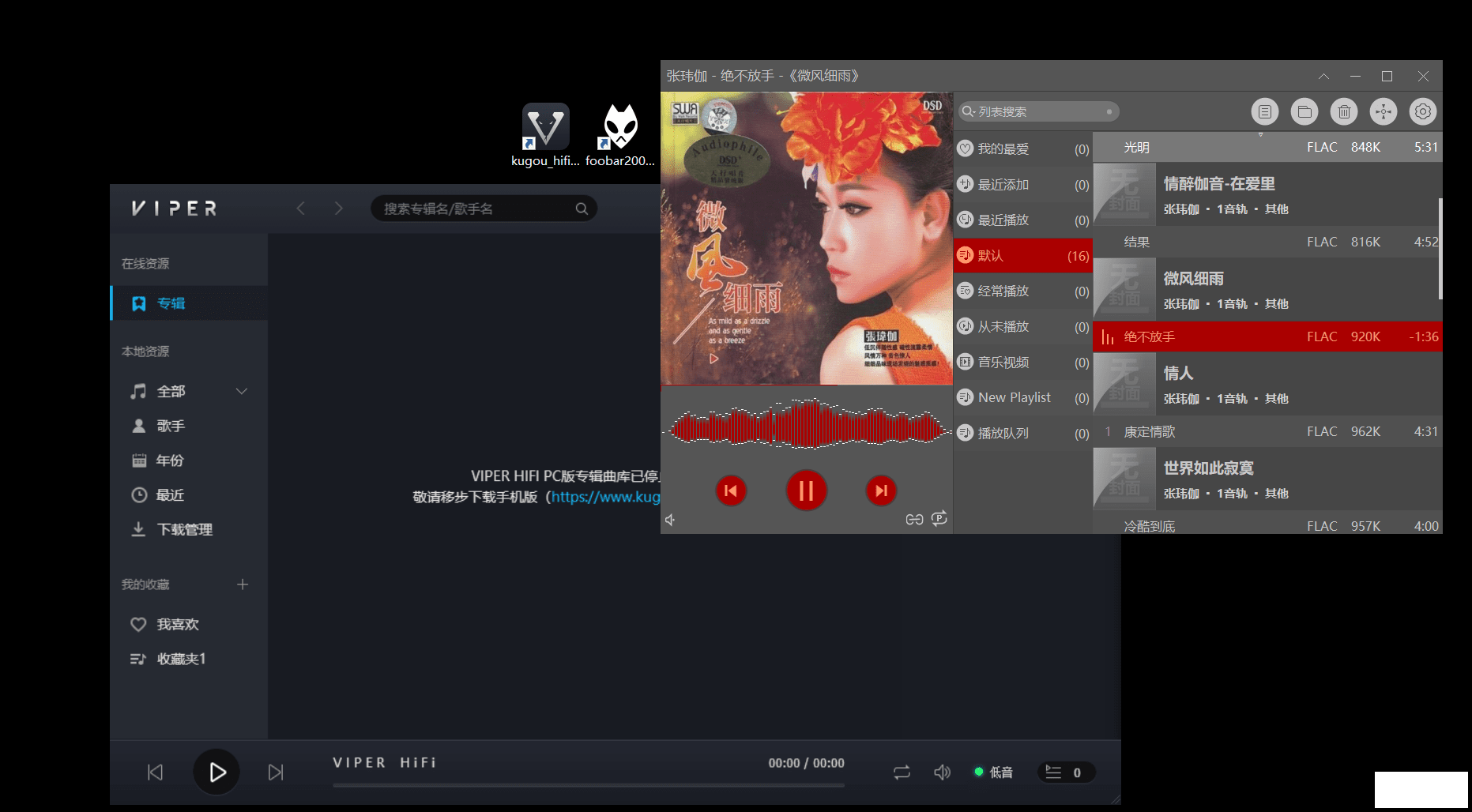Image resolution: width=1472 pixels, height=812 pixels.
Task: Toggle the 低音 sound effect button
Action: click(994, 773)
